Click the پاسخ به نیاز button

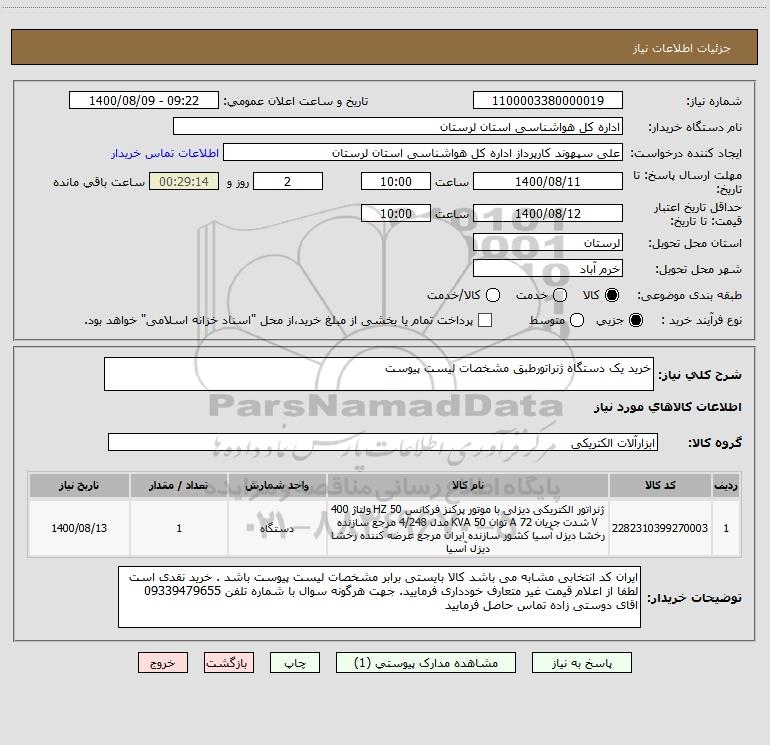point(581,663)
